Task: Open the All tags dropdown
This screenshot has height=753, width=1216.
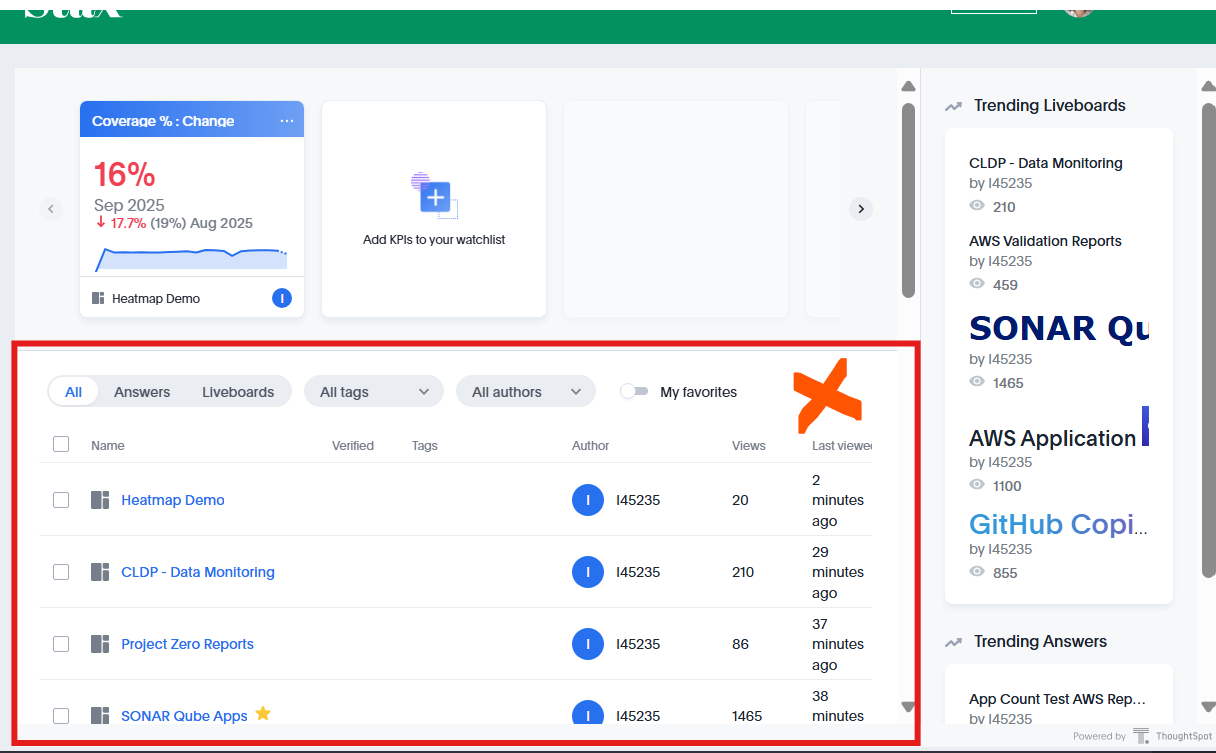Action: (x=374, y=392)
